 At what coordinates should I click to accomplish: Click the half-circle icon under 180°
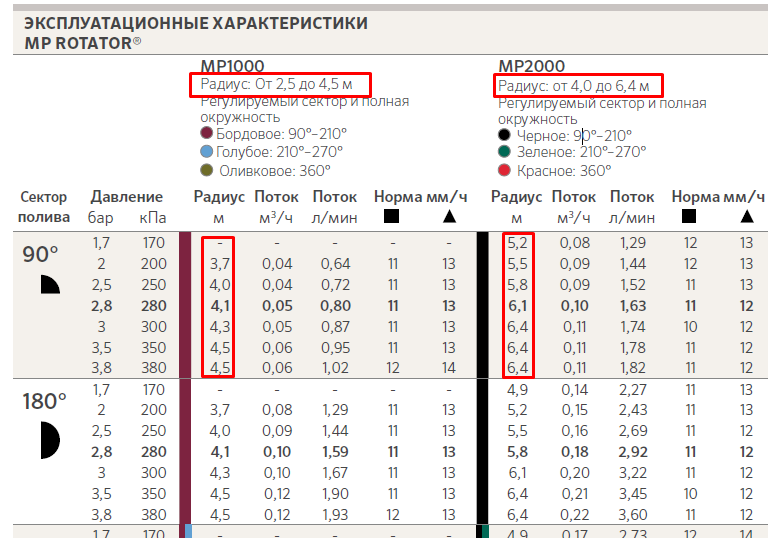50,440
